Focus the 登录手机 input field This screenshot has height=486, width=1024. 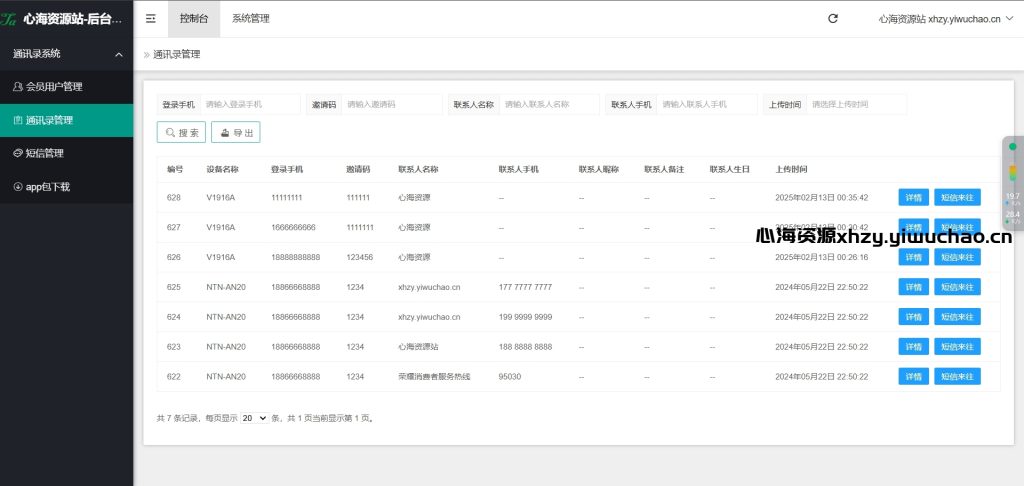tap(250, 105)
